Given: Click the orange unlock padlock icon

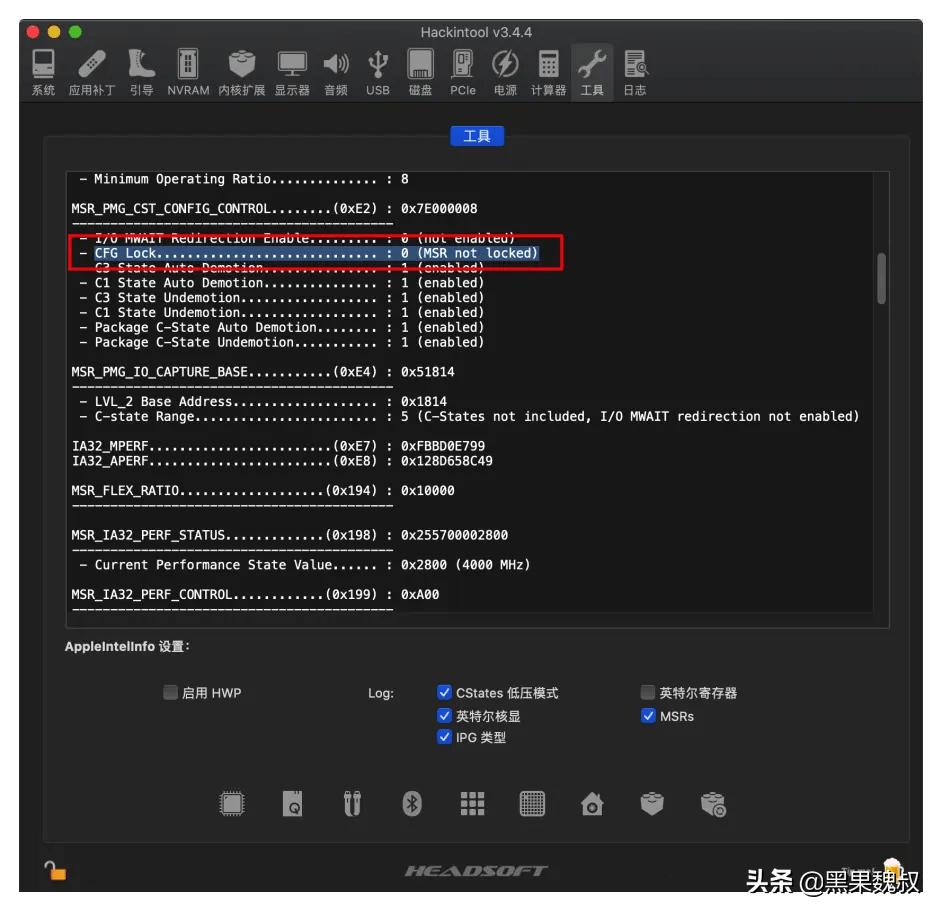Looking at the screenshot, I should coord(55,870).
